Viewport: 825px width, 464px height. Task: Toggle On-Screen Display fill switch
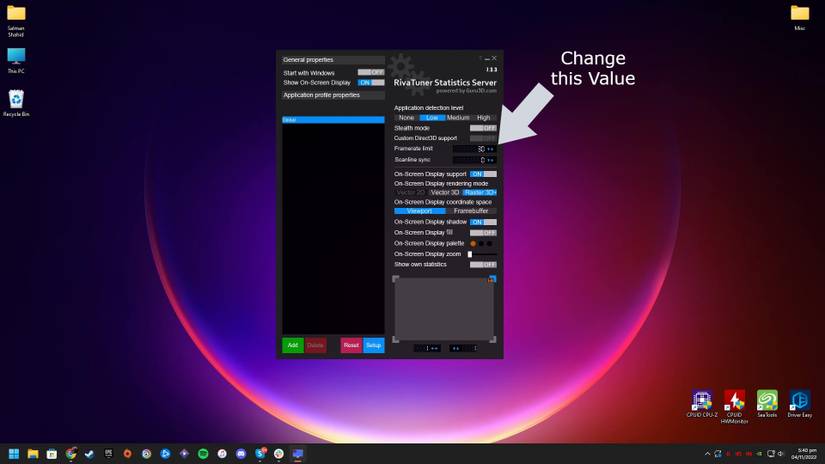(483, 233)
